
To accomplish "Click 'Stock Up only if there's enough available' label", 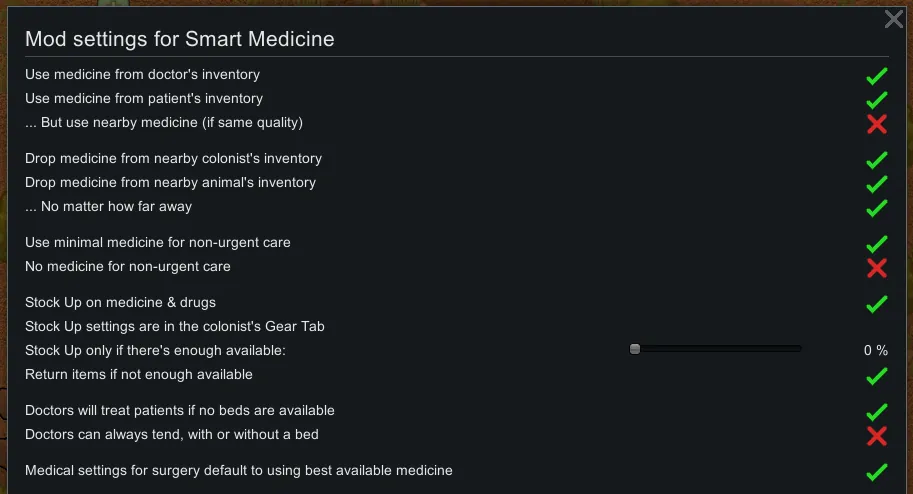I will (x=155, y=350).
